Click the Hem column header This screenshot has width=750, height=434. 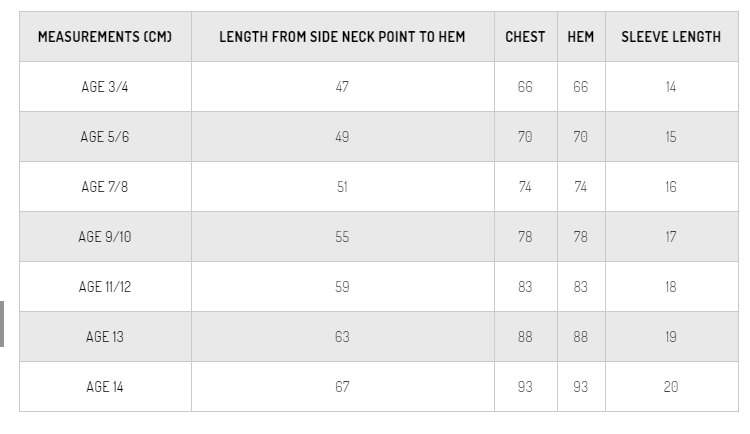(581, 37)
